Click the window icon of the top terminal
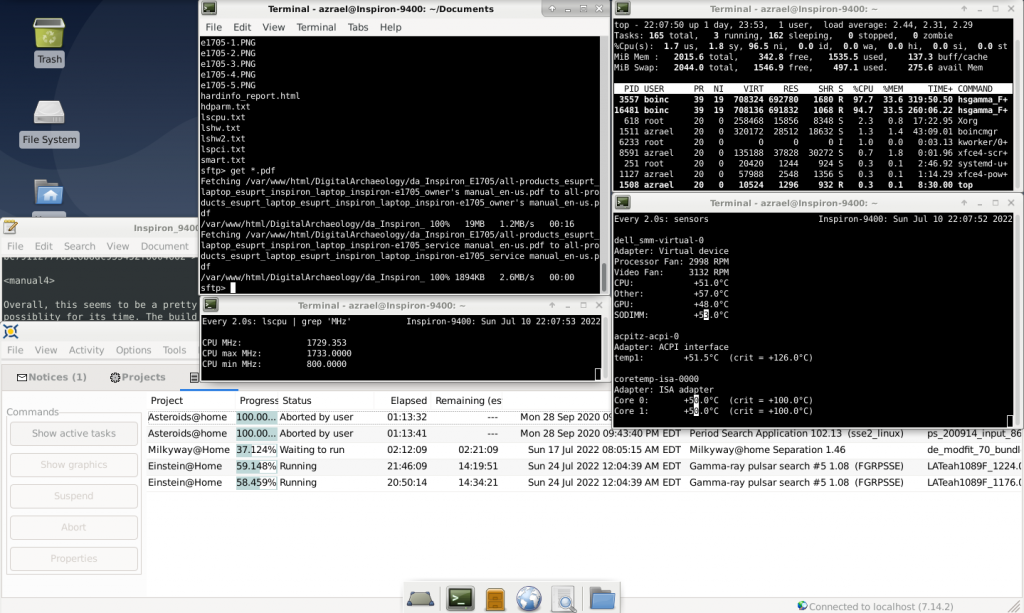1024x613 pixels. pos(622,8)
